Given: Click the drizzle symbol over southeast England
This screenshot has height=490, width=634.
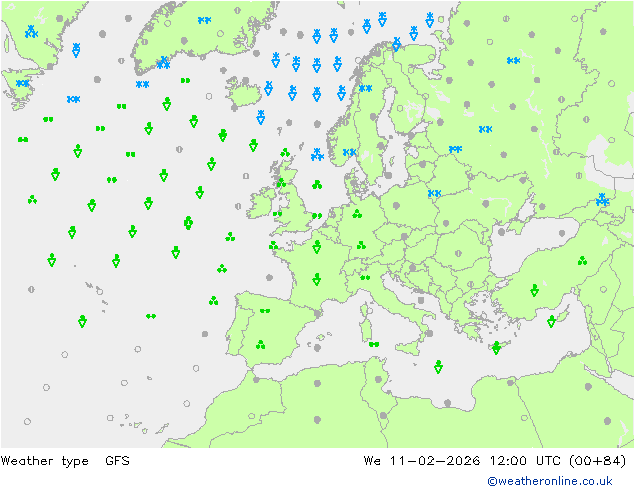Looking at the screenshot, I should coord(317,216).
